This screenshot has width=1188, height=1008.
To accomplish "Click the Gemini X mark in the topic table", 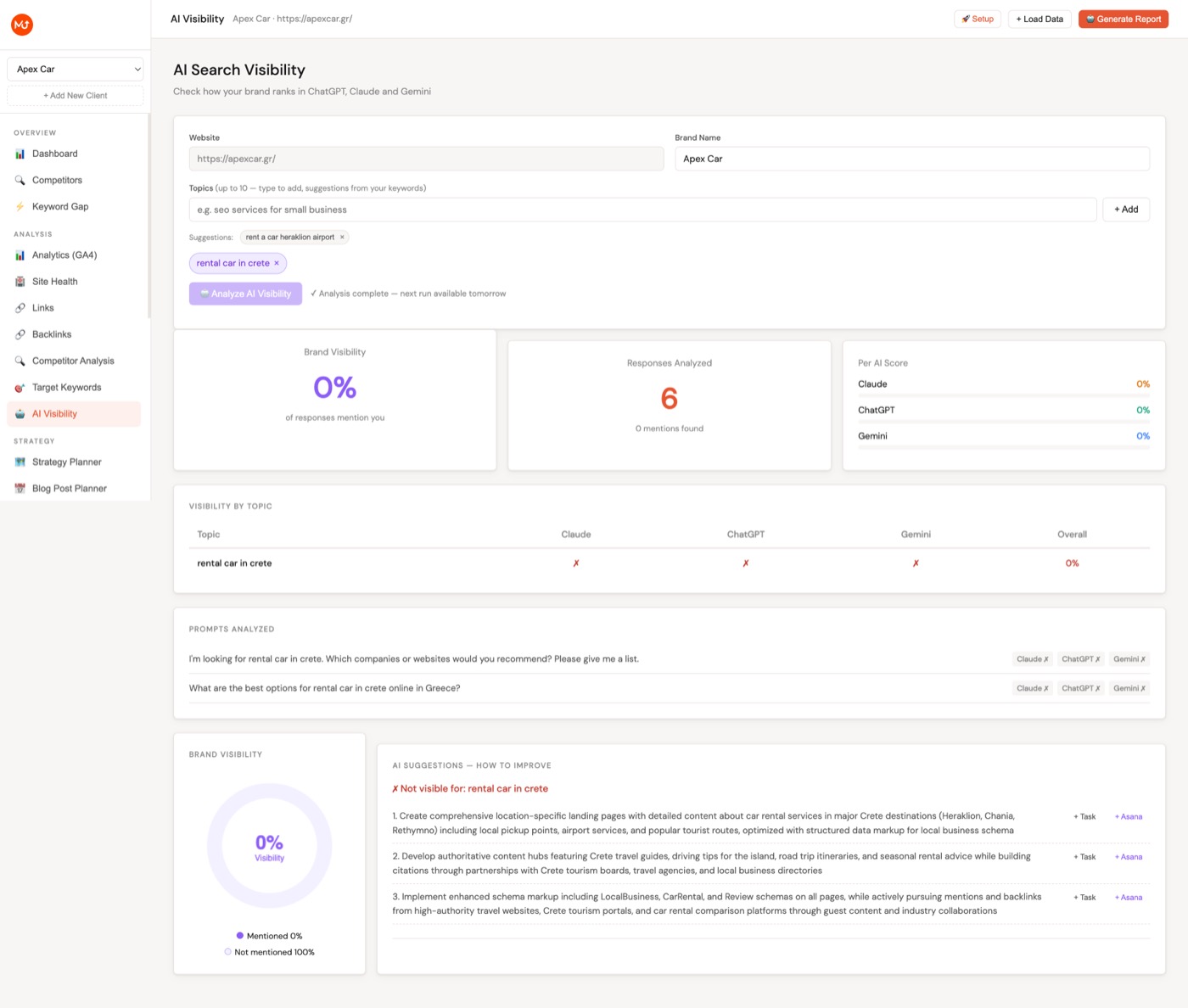I will click(916, 563).
